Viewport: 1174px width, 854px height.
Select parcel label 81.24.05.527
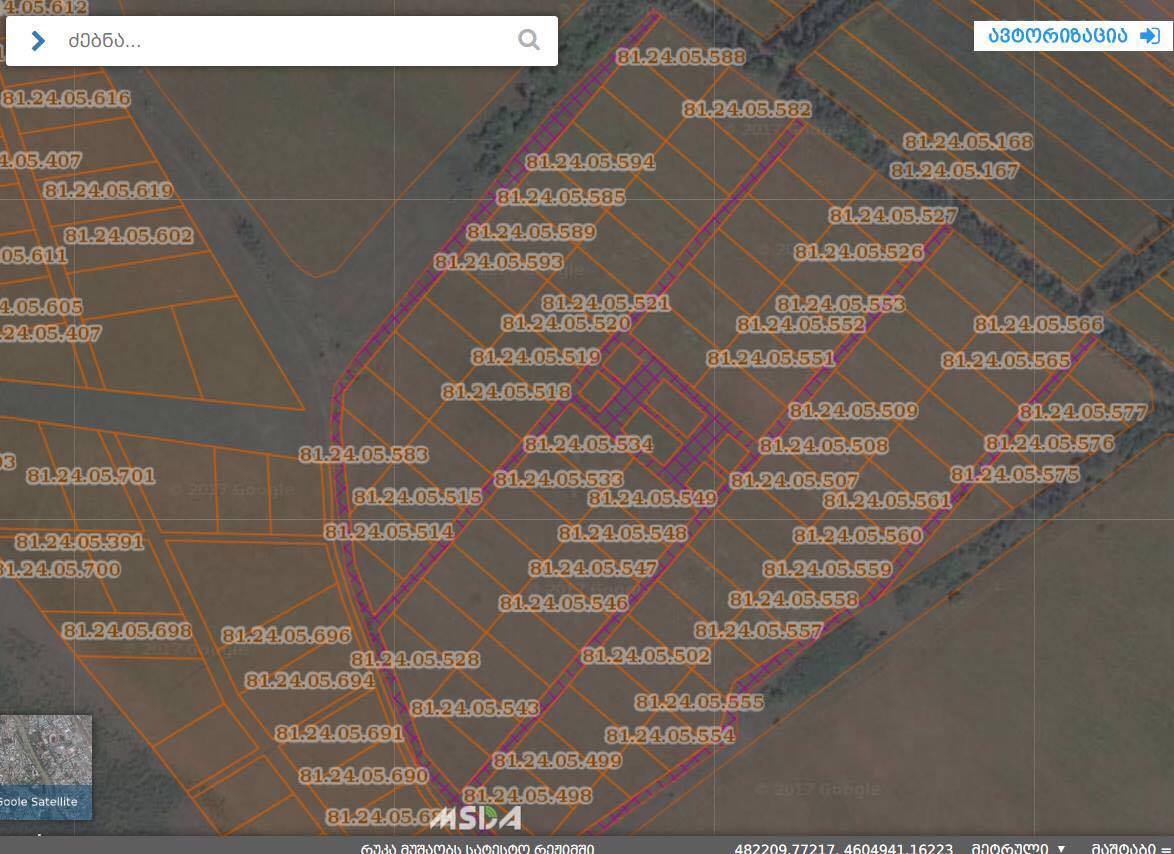coord(892,216)
